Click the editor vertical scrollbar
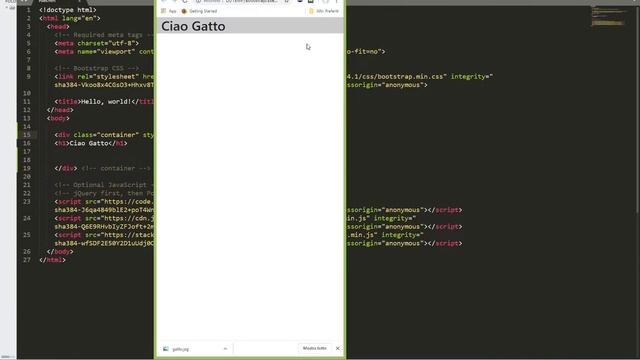Screen dimensions: 640x360 [637, 110]
